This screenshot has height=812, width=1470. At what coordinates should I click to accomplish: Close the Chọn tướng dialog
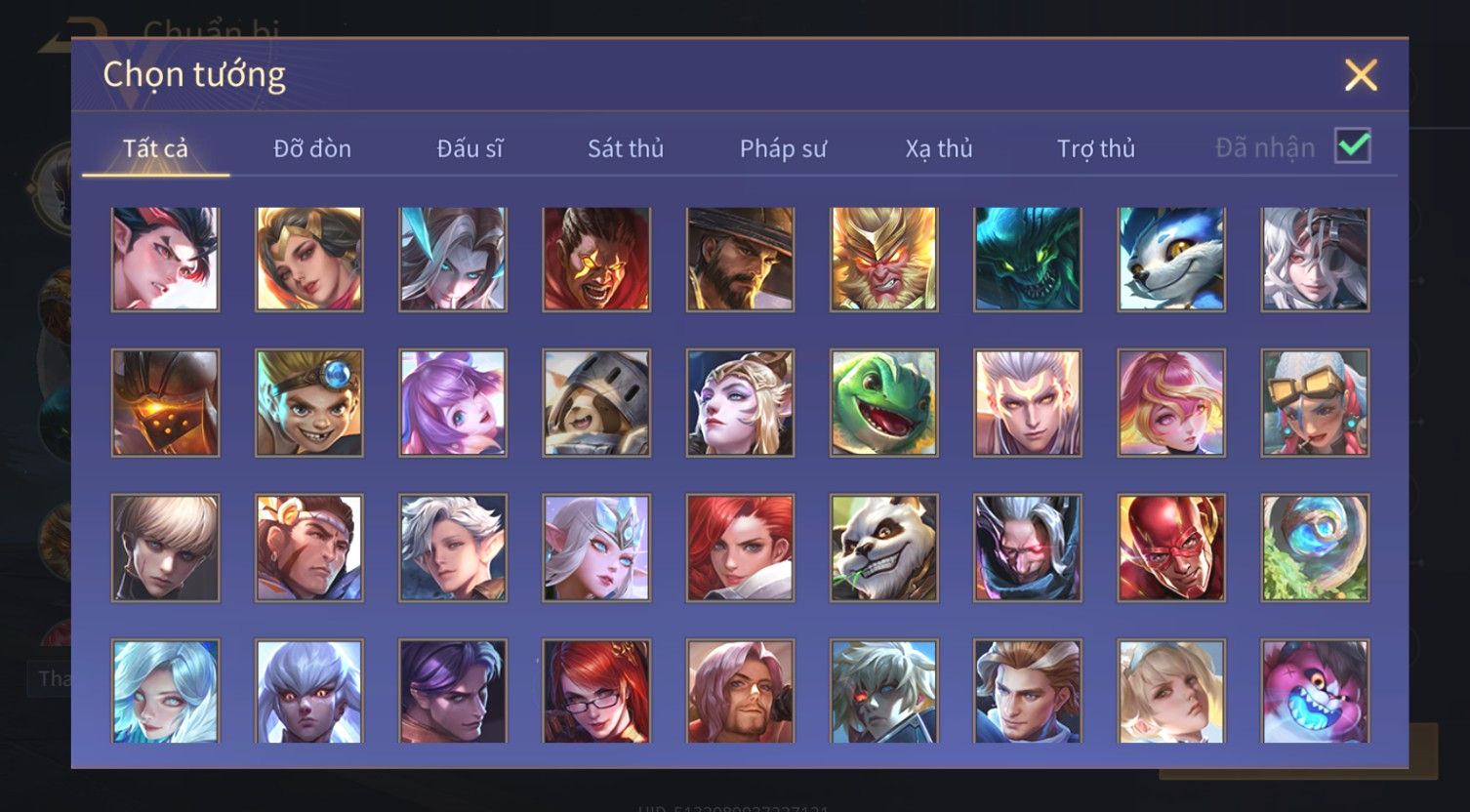[1361, 75]
